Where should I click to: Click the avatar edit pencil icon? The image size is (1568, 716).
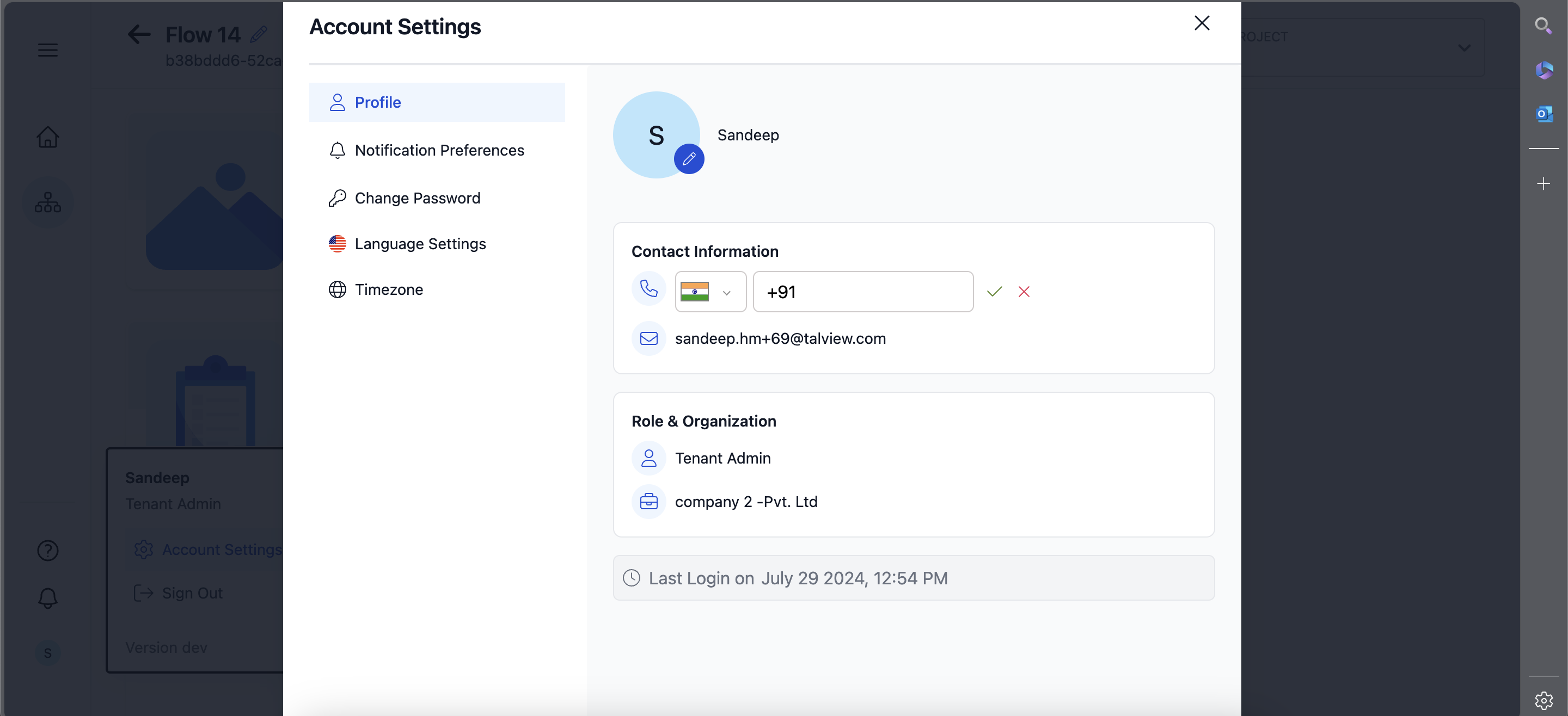(688, 159)
